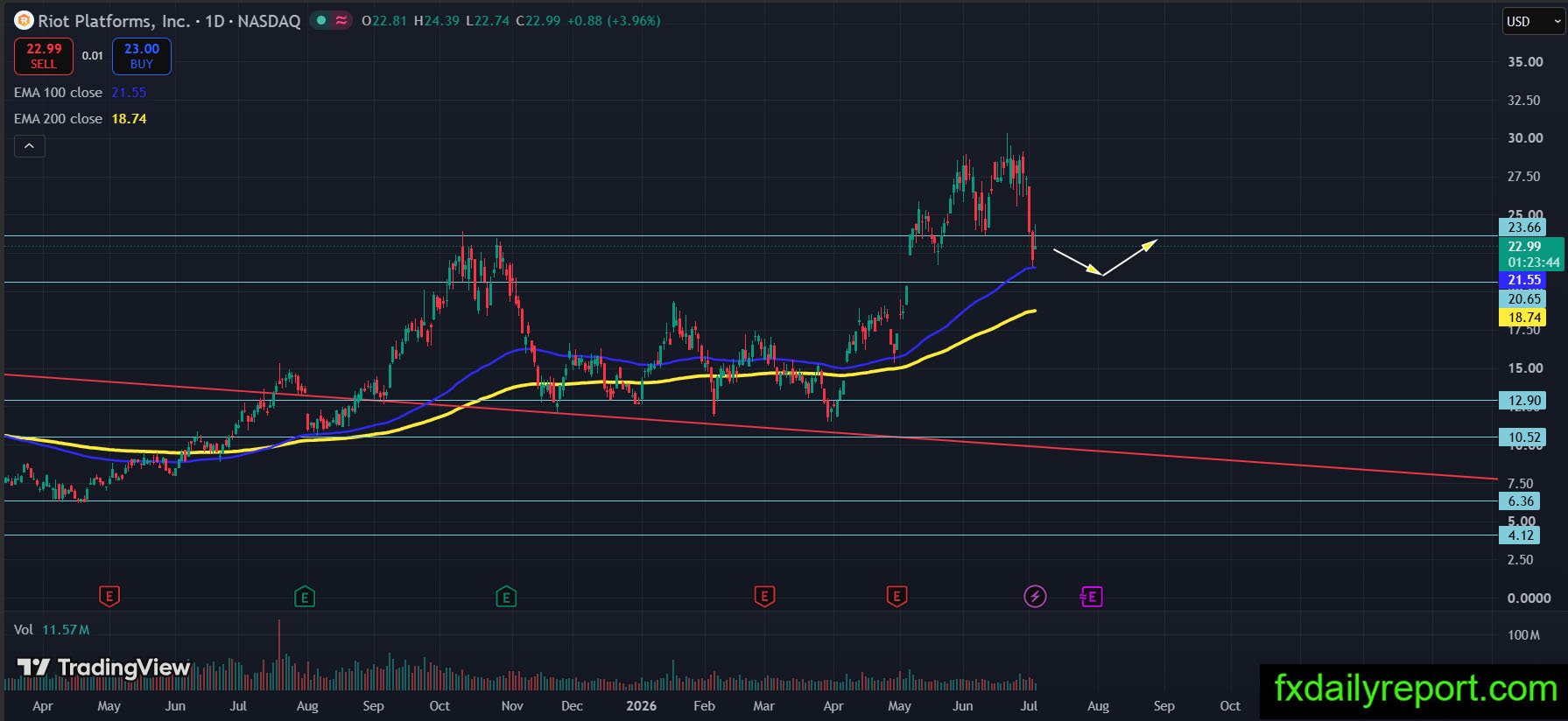The height and width of the screenshot is (721, 1568).
Task: Click the low value L22.74
Action: tap(488, 20)
